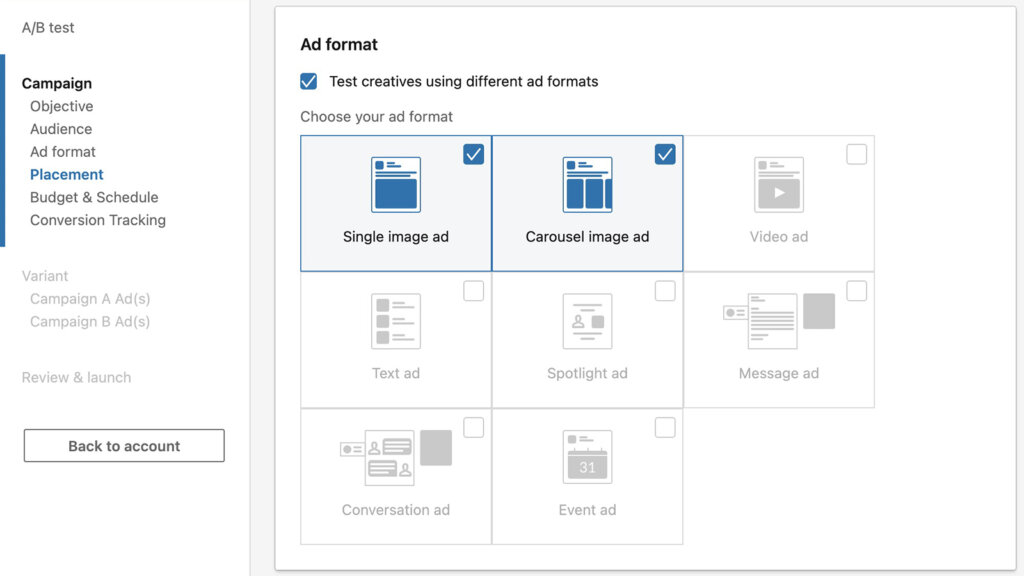The height and width of the screenshot is (576, 1024).
Task: Click the Message ad icon
Action: (x=779, y=321)
